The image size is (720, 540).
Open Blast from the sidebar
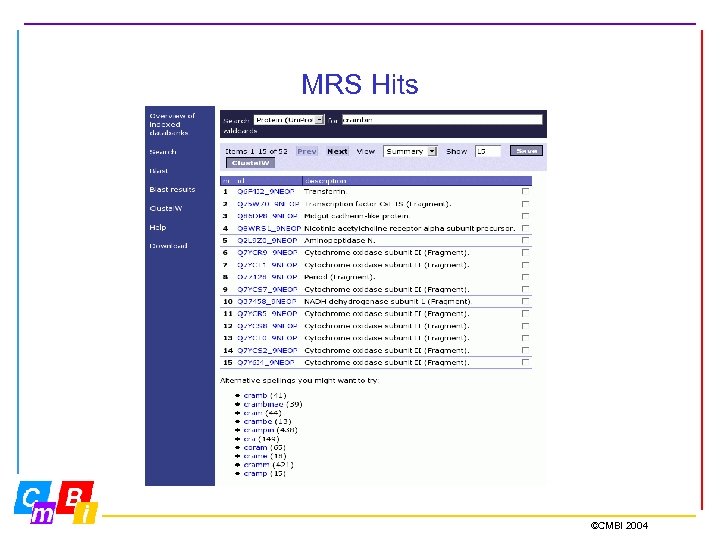click(158, 171)
